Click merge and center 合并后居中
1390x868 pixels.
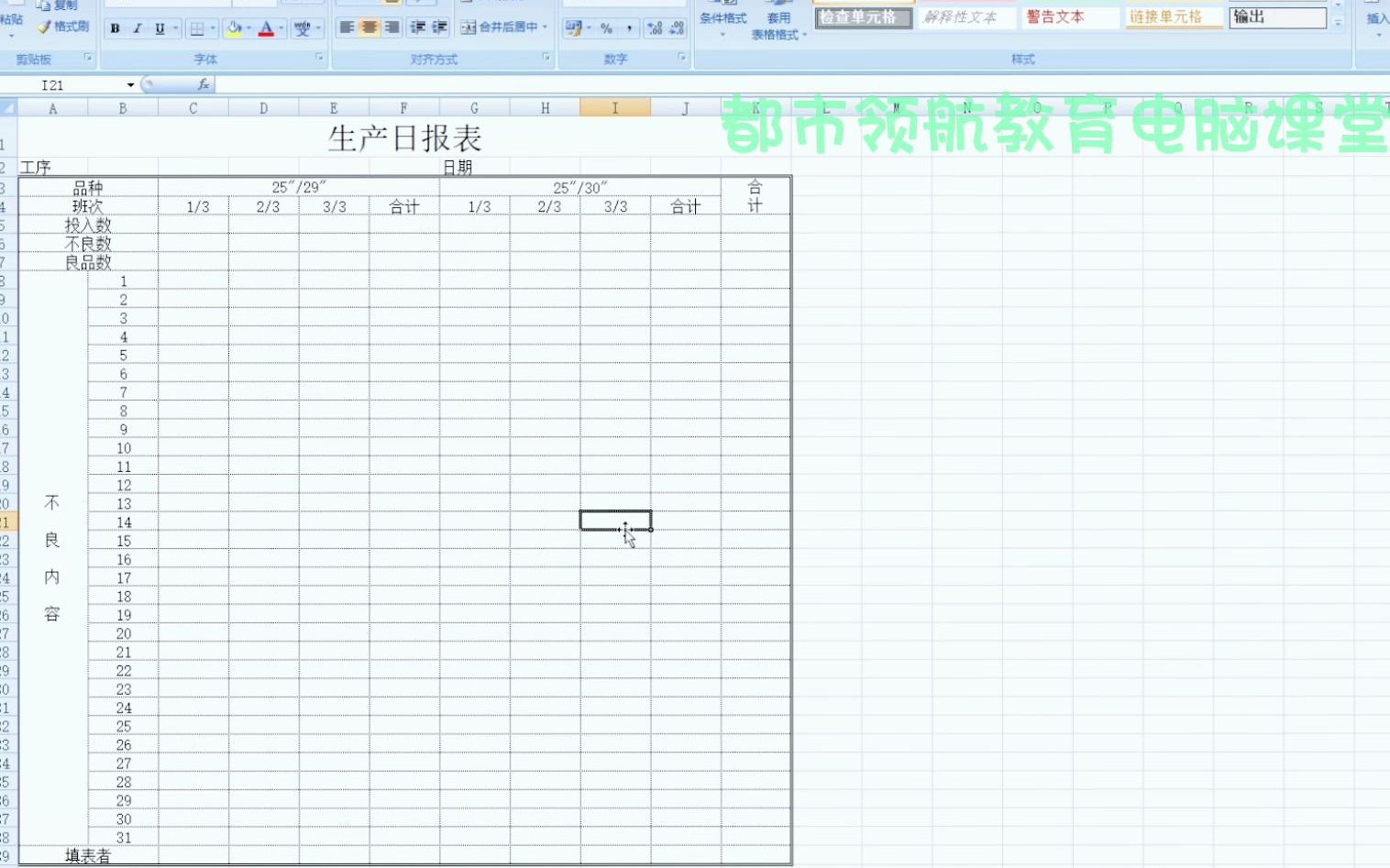499,27
